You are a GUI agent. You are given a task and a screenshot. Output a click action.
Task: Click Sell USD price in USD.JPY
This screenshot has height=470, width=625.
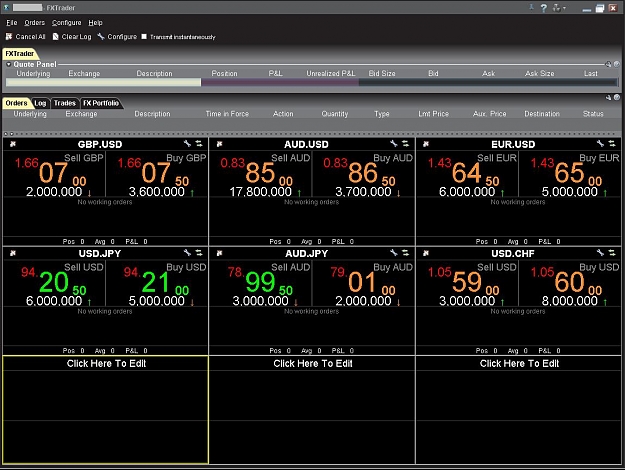[55, 283]
